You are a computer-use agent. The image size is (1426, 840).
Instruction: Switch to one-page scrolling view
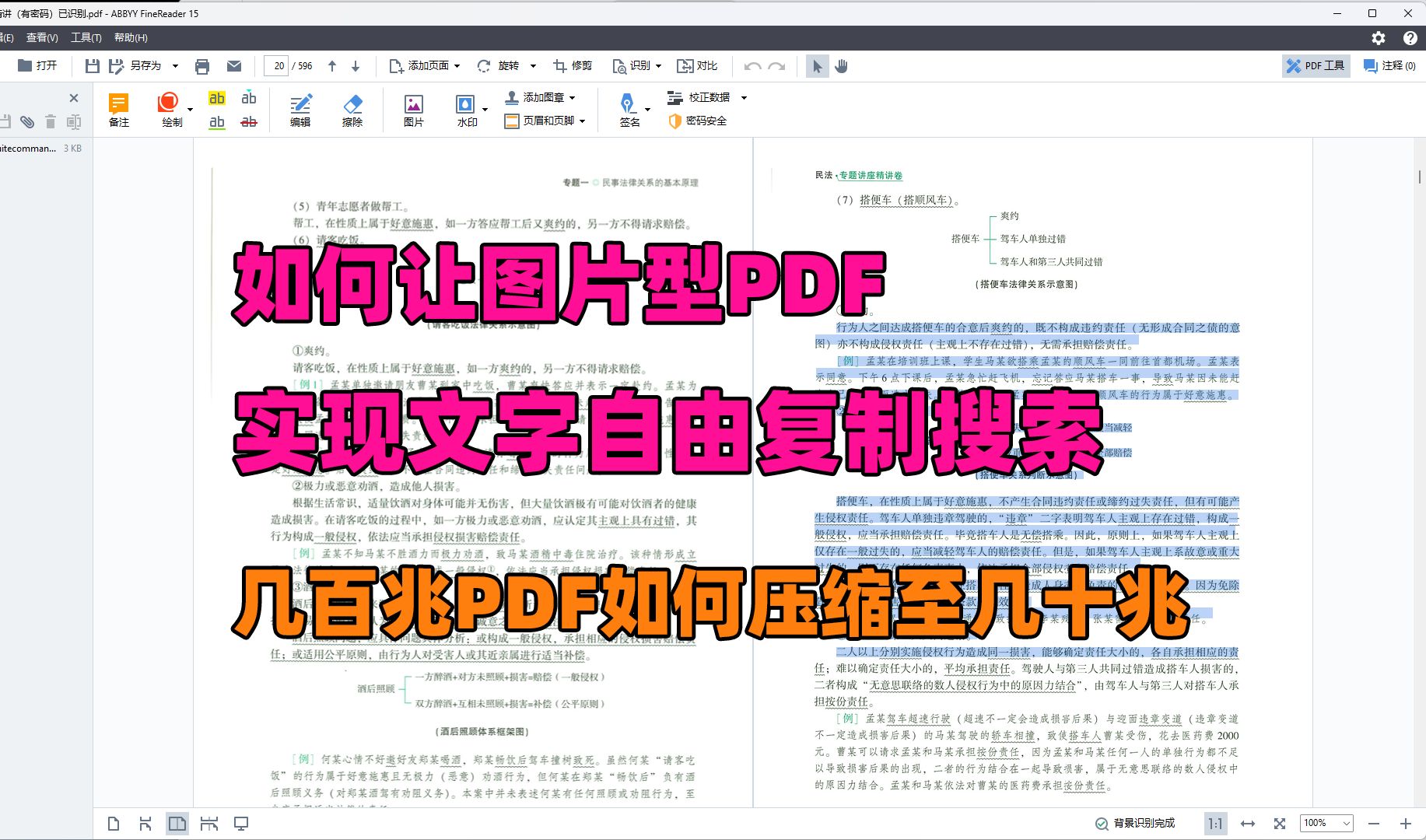pos(145,824)
